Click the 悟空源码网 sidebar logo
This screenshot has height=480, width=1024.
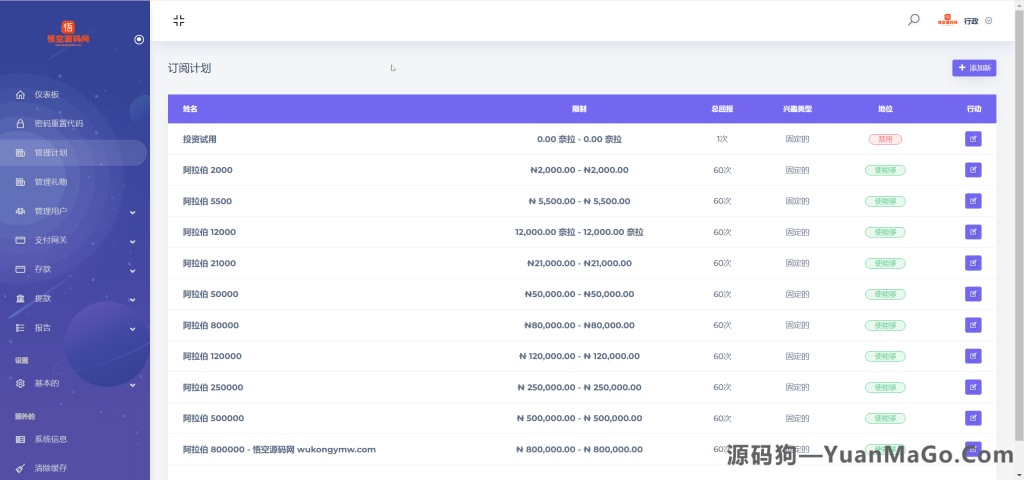pyautogui.click(x=68, y=33)
